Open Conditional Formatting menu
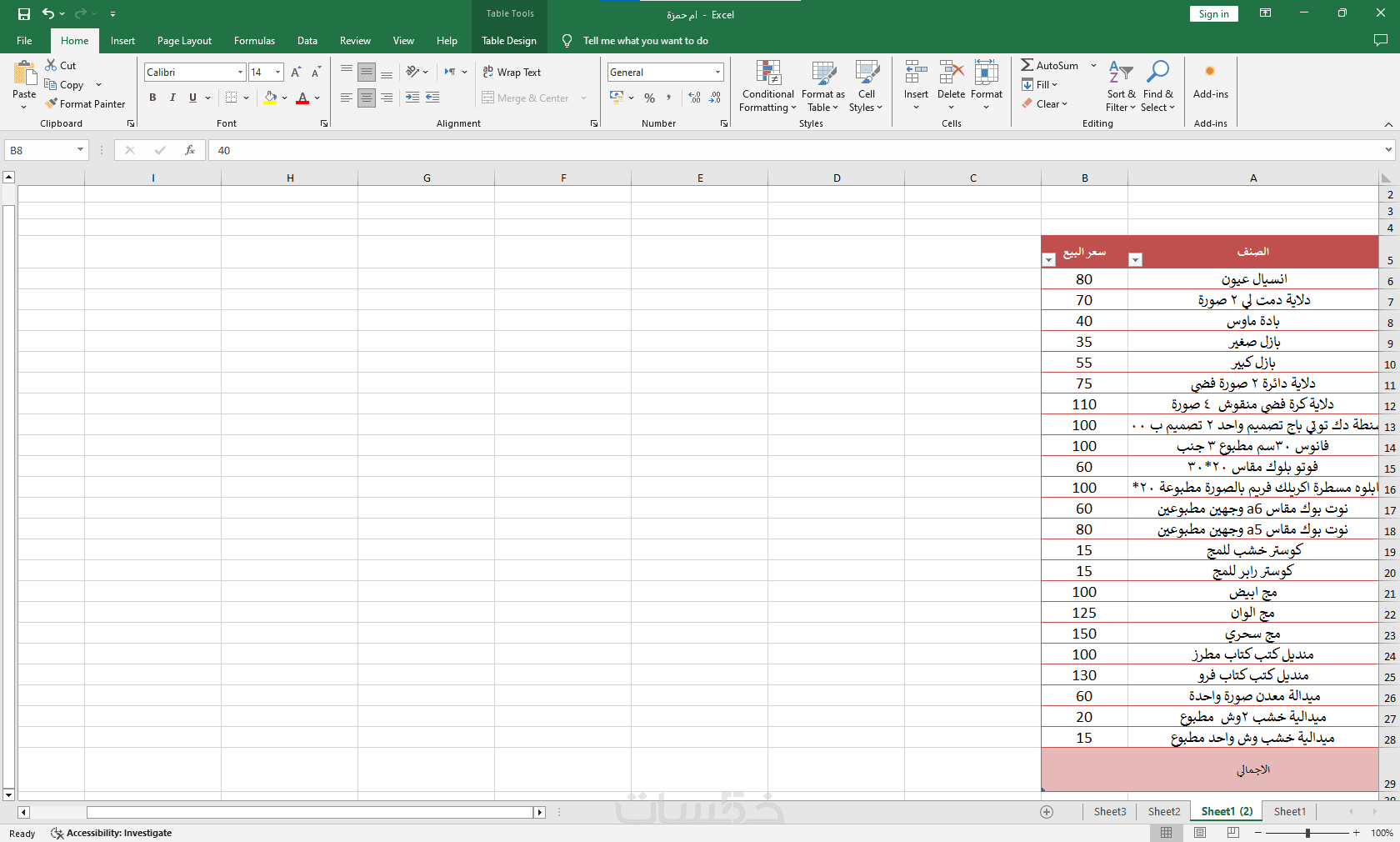Image resolution: width=1400 pixels, height=842 pixels. click(x=767, y=86)
